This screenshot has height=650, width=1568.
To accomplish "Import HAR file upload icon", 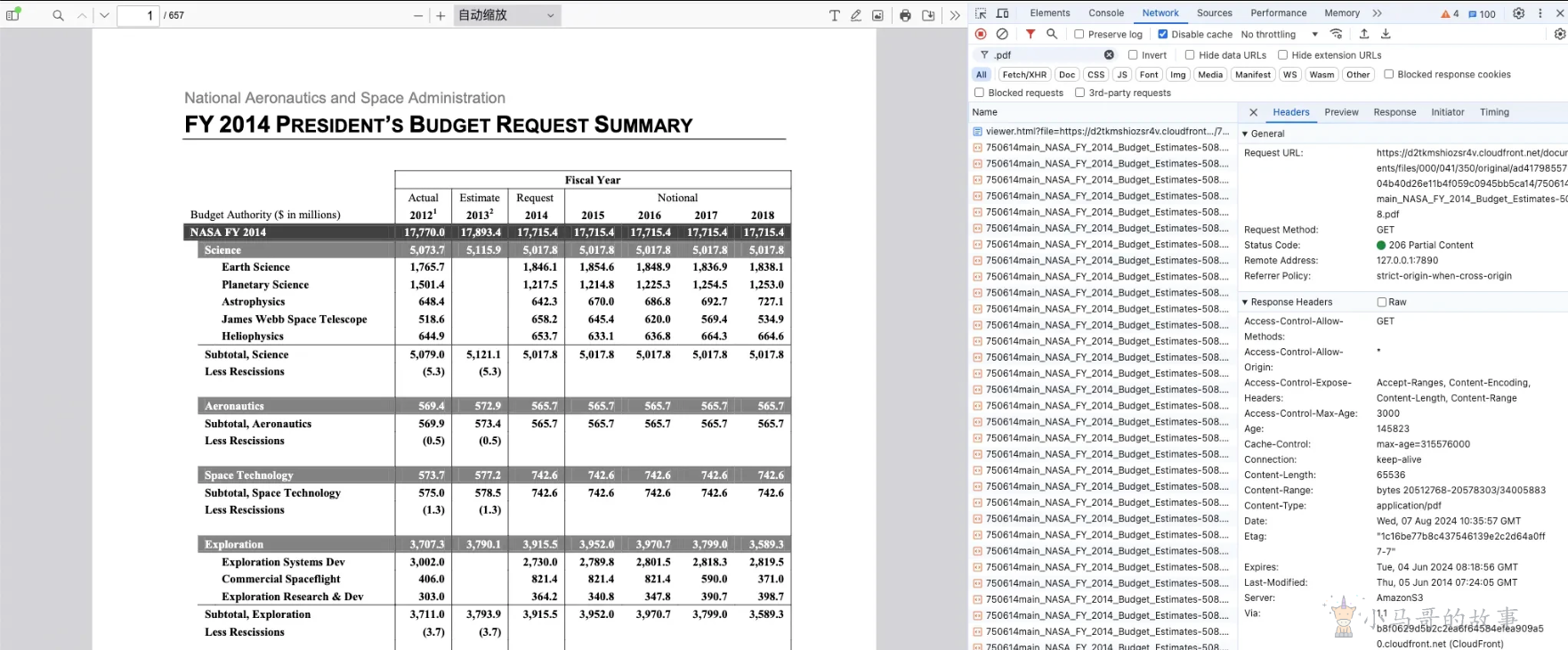I will click(x=1364, y=34).
